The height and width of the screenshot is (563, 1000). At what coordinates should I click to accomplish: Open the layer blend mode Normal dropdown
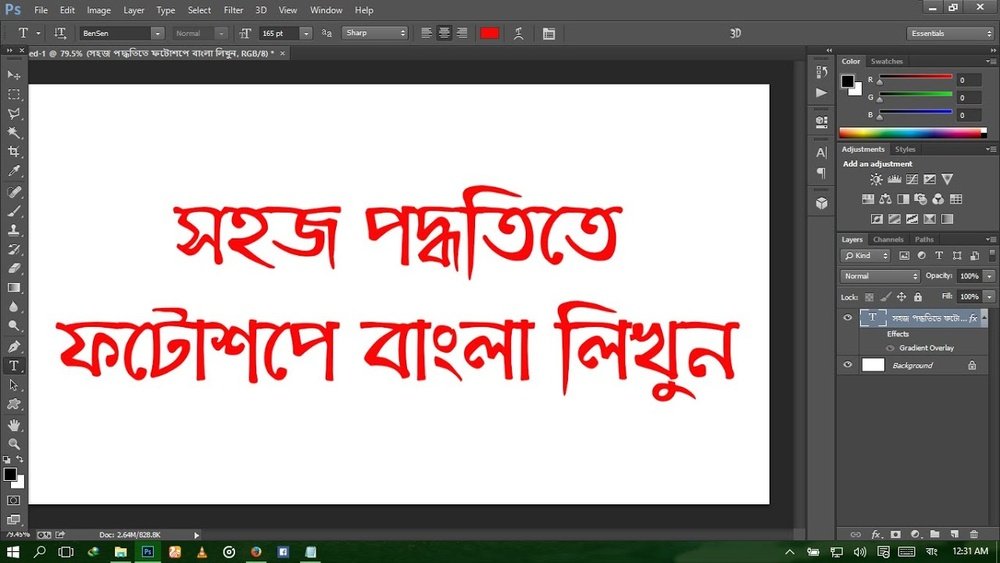point(880,276)
